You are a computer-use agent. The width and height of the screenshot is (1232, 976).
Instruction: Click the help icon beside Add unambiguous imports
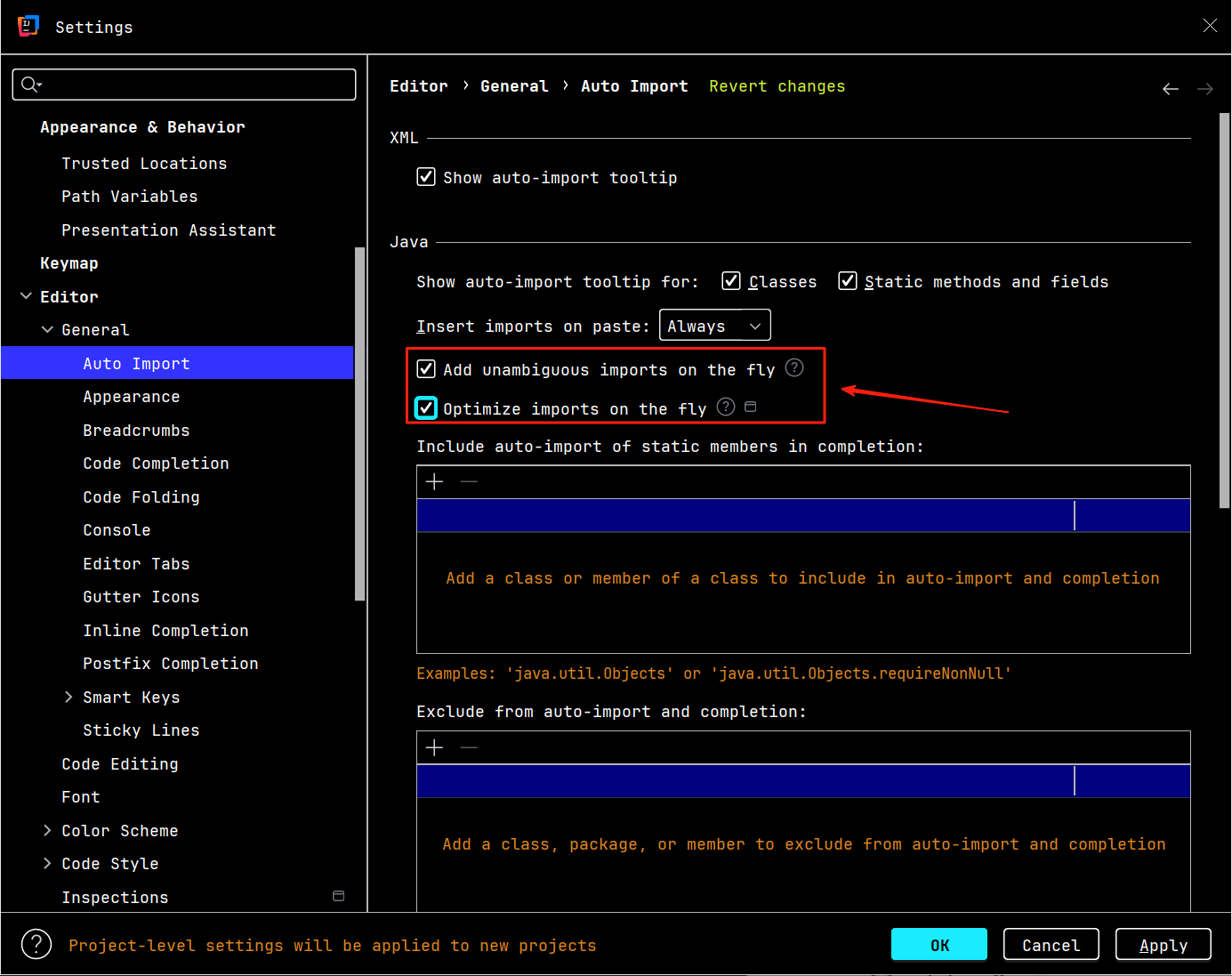(x=794, y=368)
